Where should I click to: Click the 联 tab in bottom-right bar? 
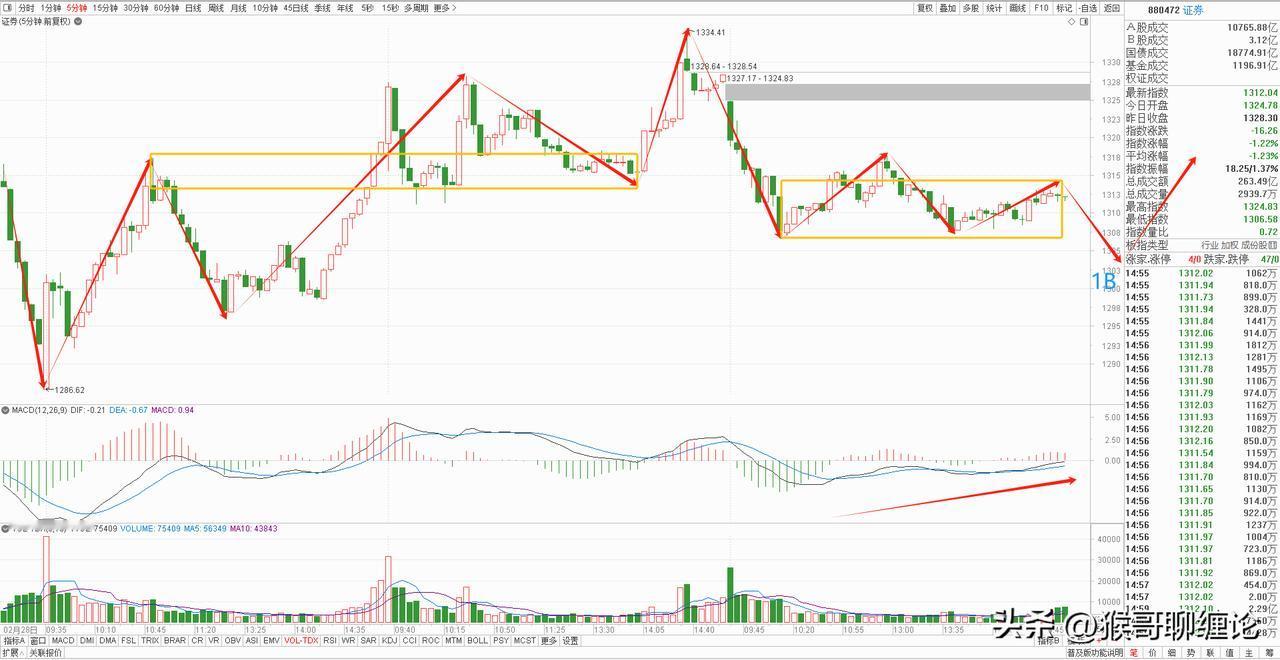[x=1210, y=653]
